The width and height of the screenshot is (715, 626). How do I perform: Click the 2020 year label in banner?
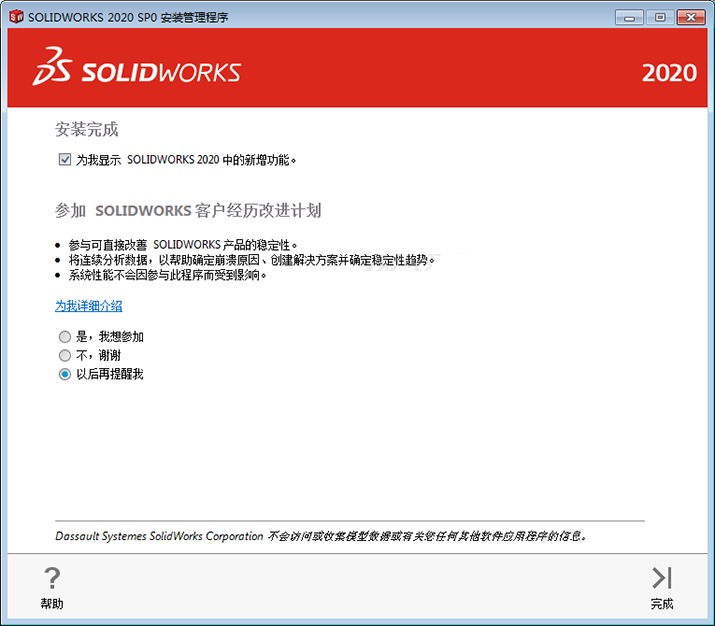669,73
